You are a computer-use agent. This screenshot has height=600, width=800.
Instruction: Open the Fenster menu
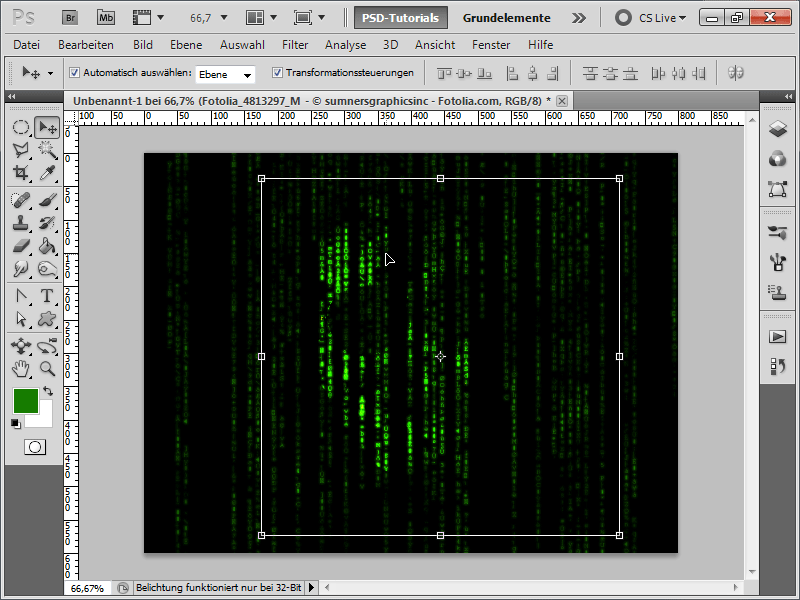click(x=491, y=45)
